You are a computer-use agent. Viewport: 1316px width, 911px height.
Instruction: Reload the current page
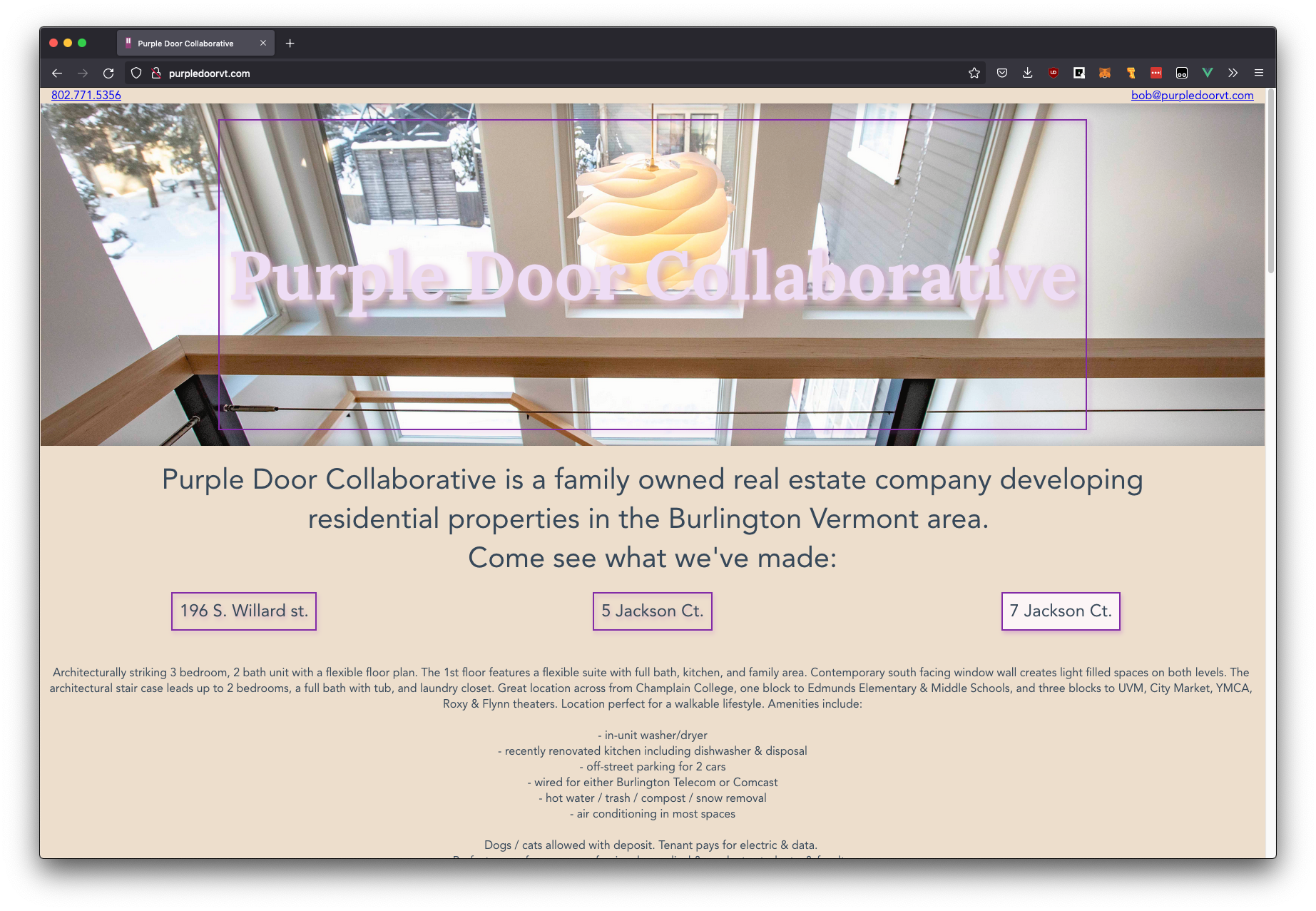(x=108, y=73)
